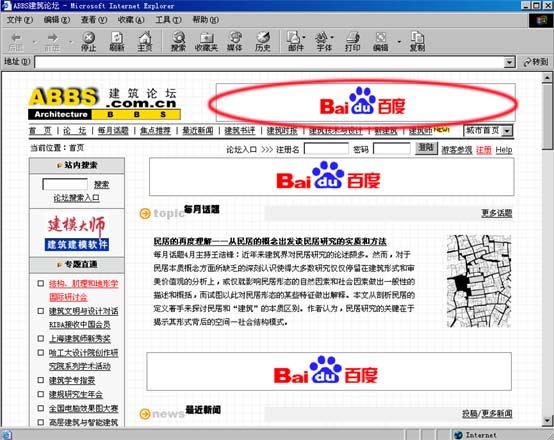Open the 帮助(H) menu
Image resolution: width=554 pixels, height=440 pixels.
[x=205, y=20]
